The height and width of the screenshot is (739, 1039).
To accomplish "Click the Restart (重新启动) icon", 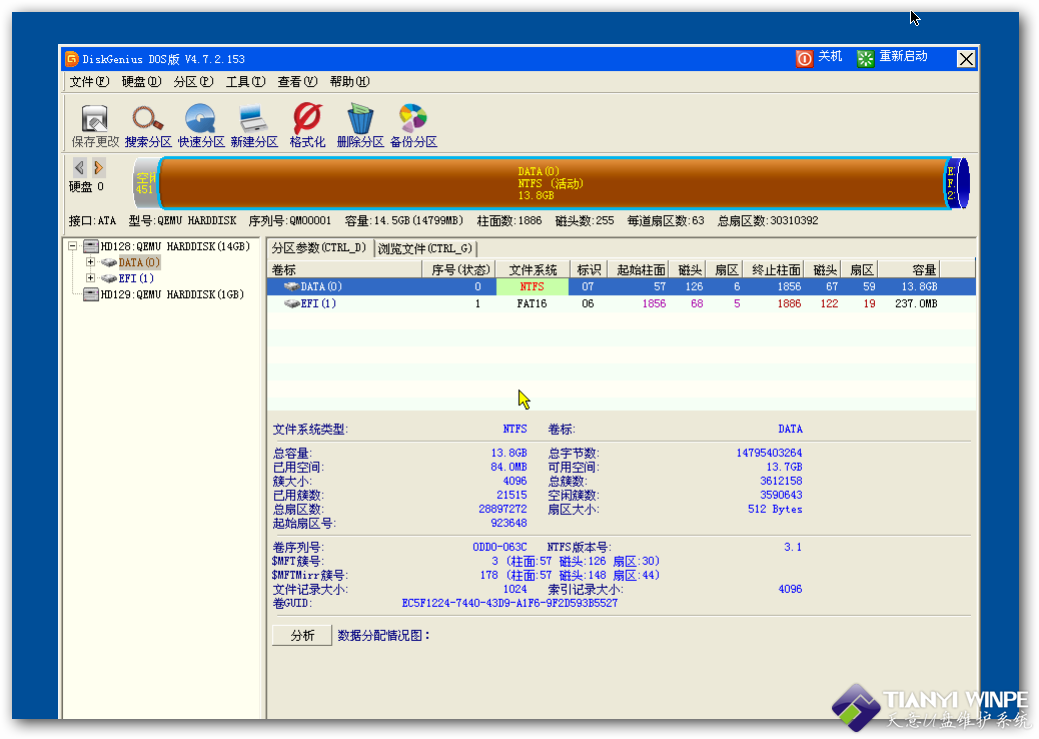I will pyautogui.click(x=865, y=59).
